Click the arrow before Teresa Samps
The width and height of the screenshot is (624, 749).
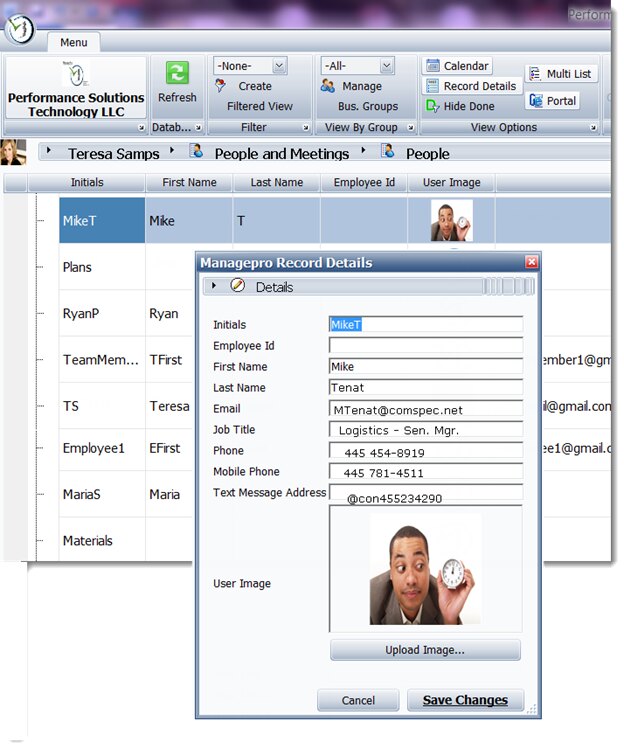point(49,151)
